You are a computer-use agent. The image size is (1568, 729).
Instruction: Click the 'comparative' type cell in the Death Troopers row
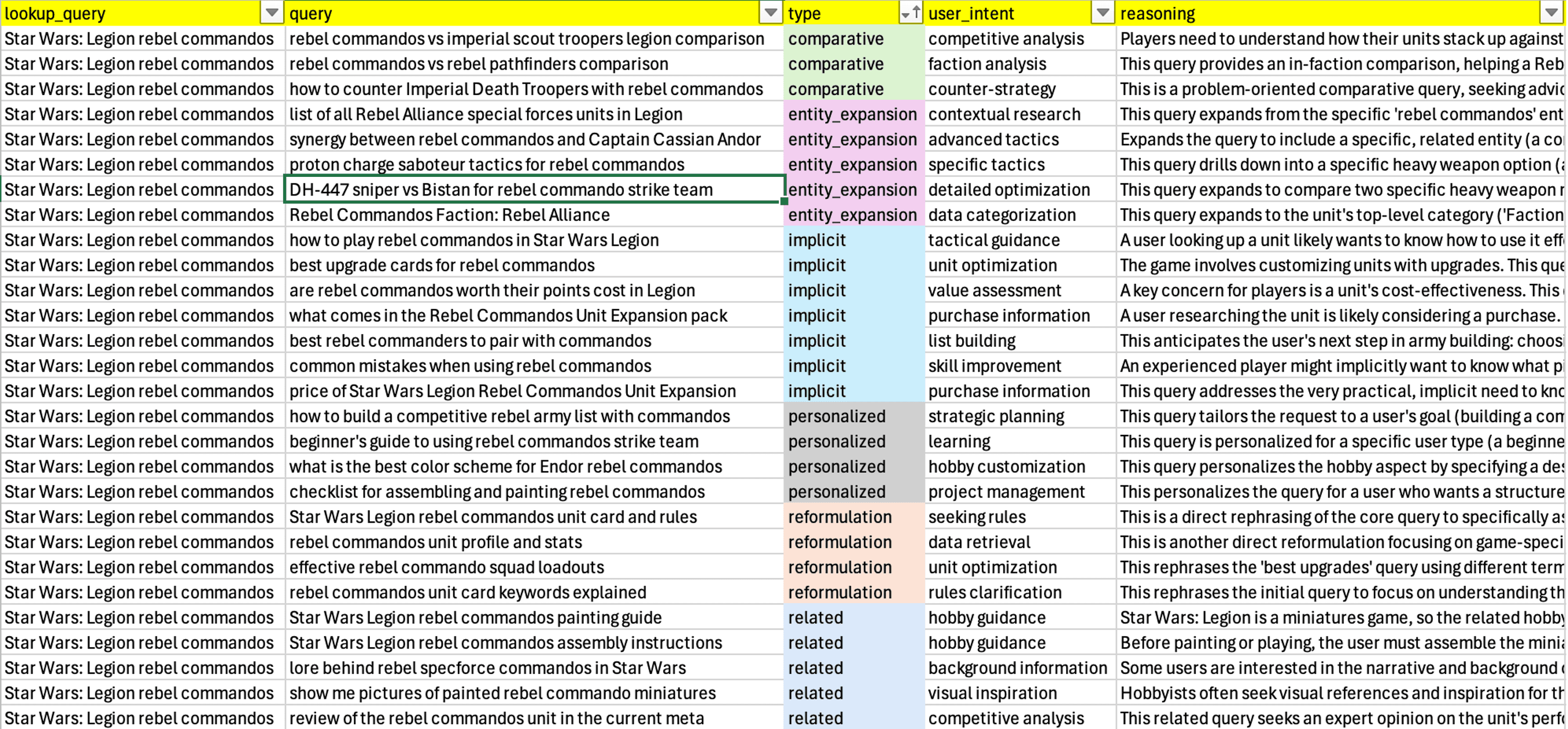point(855,89)
